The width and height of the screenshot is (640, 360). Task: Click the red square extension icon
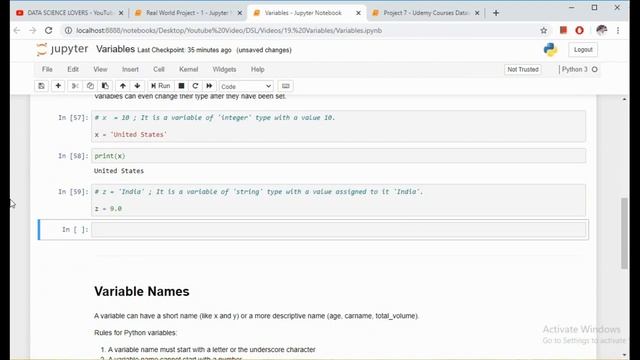pyautogui.click(x=563, y=30)
